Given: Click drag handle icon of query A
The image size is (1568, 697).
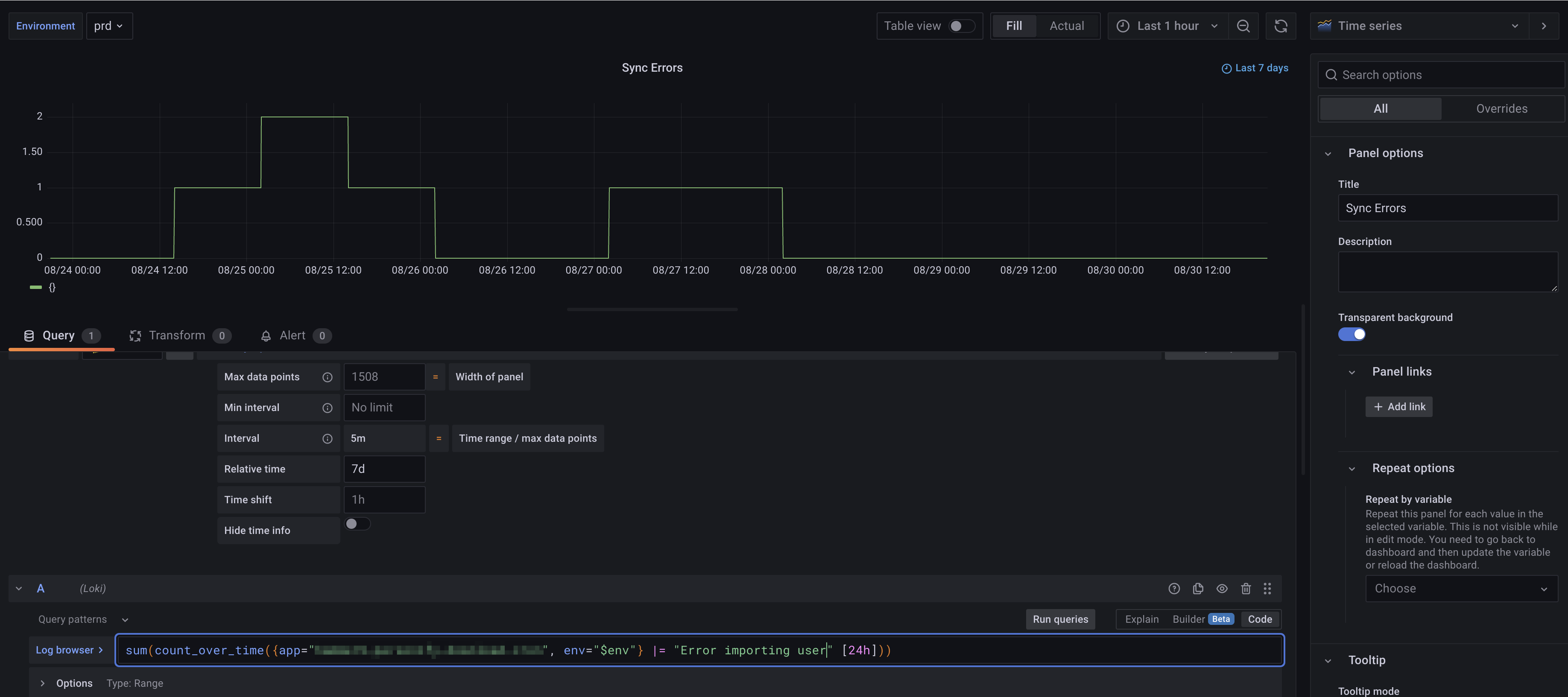Looking at the screenshot, I should click(1267, 588).
